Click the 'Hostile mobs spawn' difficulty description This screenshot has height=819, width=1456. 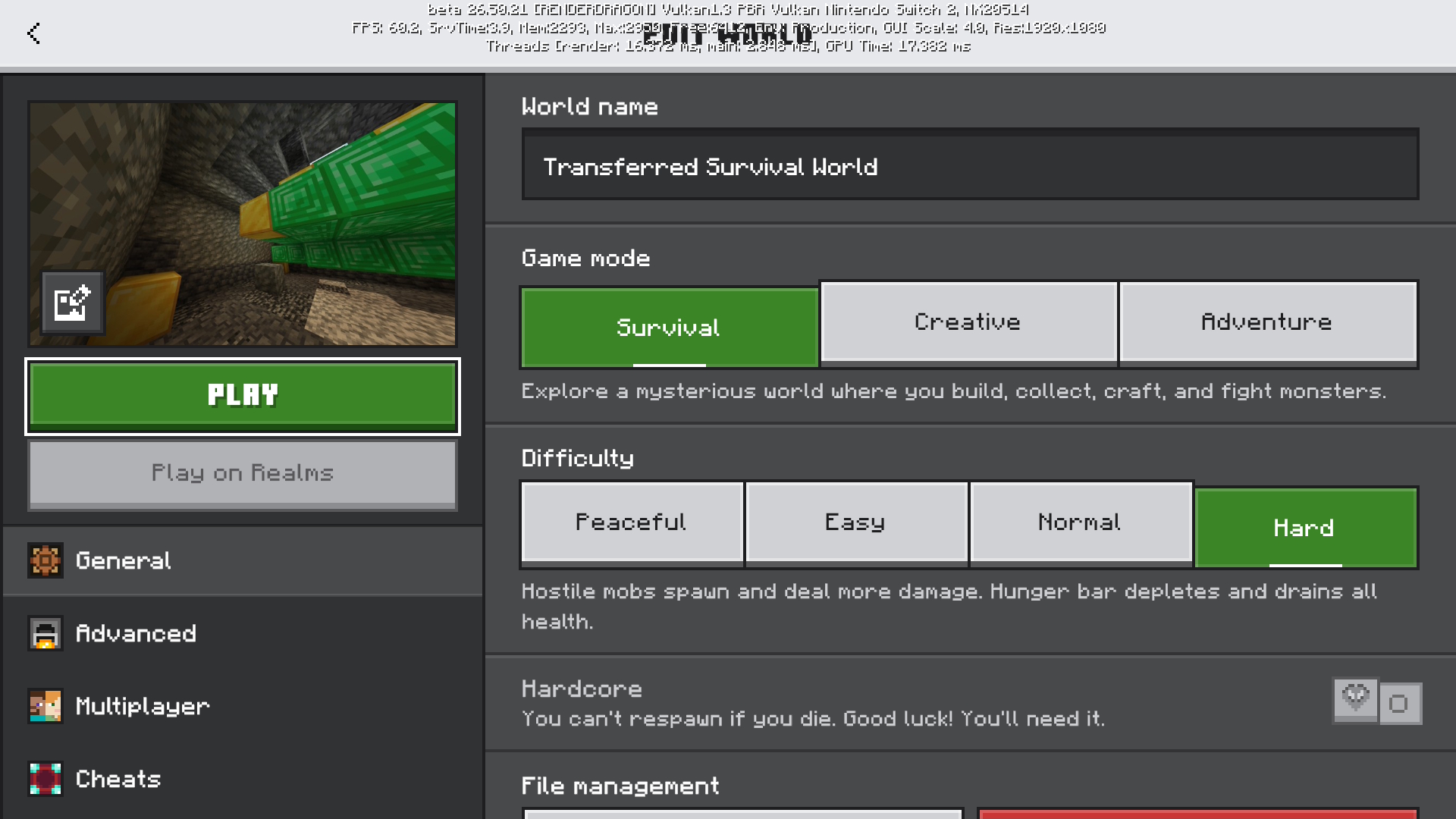949,607
